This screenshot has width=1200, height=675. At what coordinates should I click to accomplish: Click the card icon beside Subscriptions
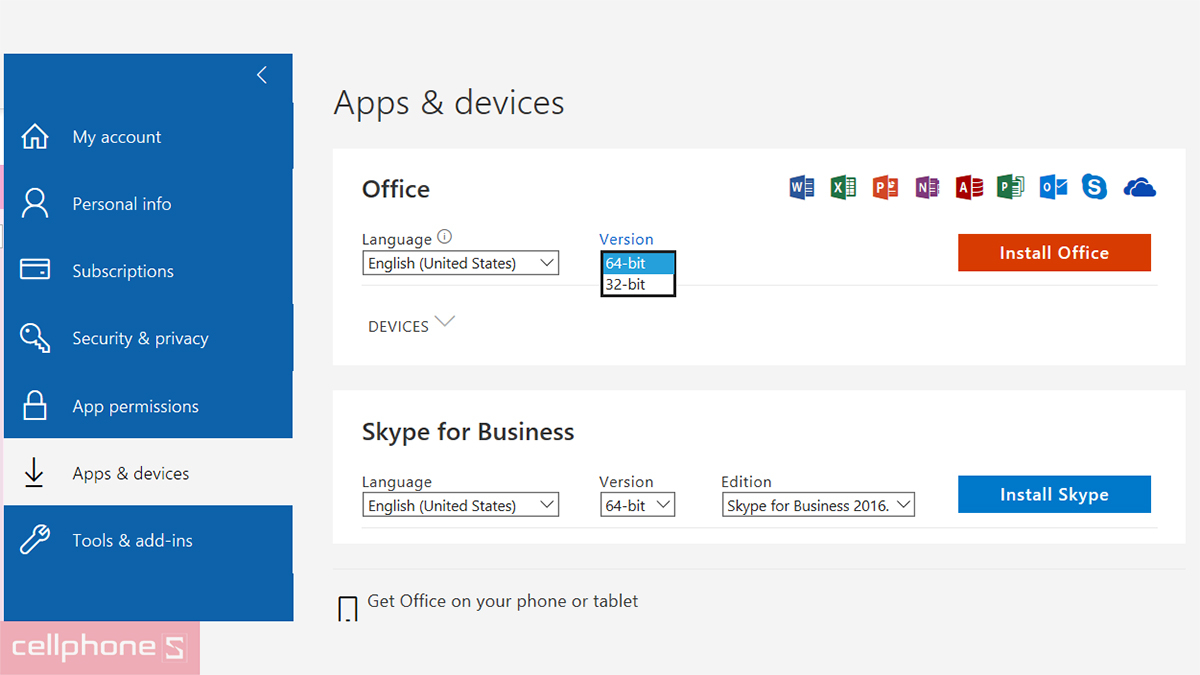click(x=35, y=270)
